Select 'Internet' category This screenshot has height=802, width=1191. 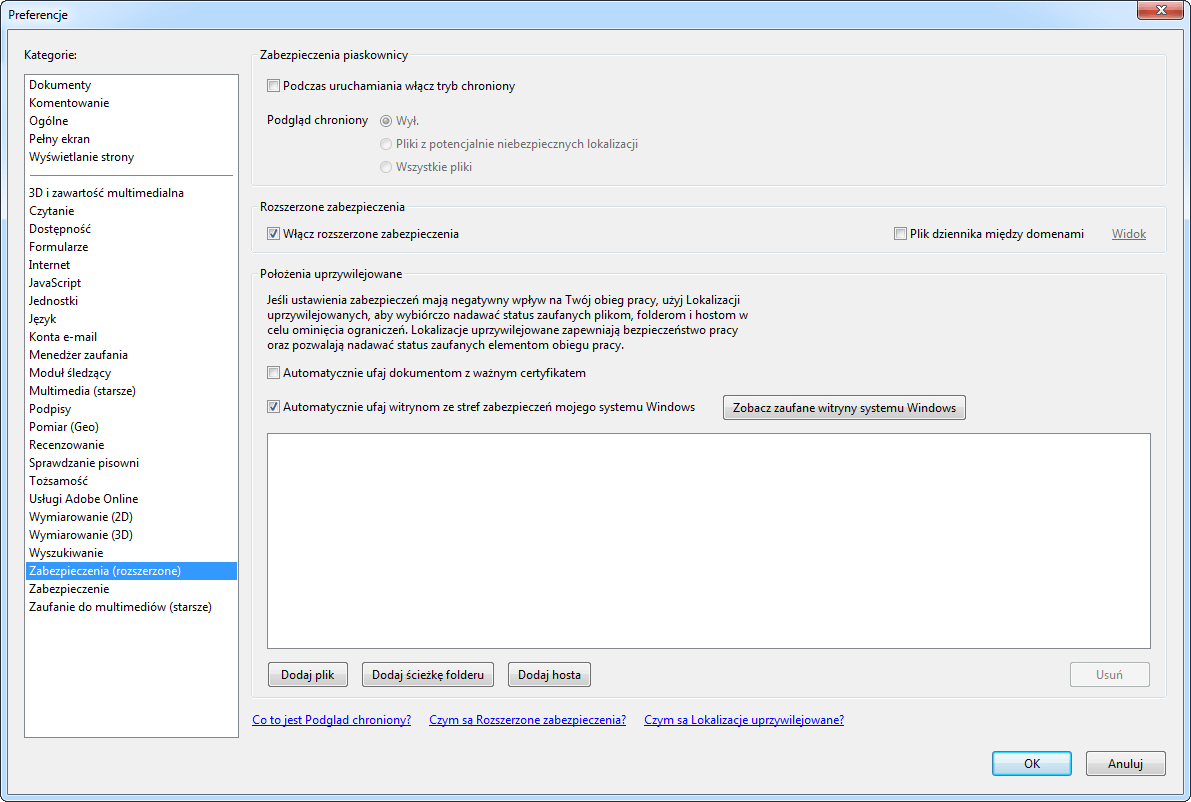point(131,265)
